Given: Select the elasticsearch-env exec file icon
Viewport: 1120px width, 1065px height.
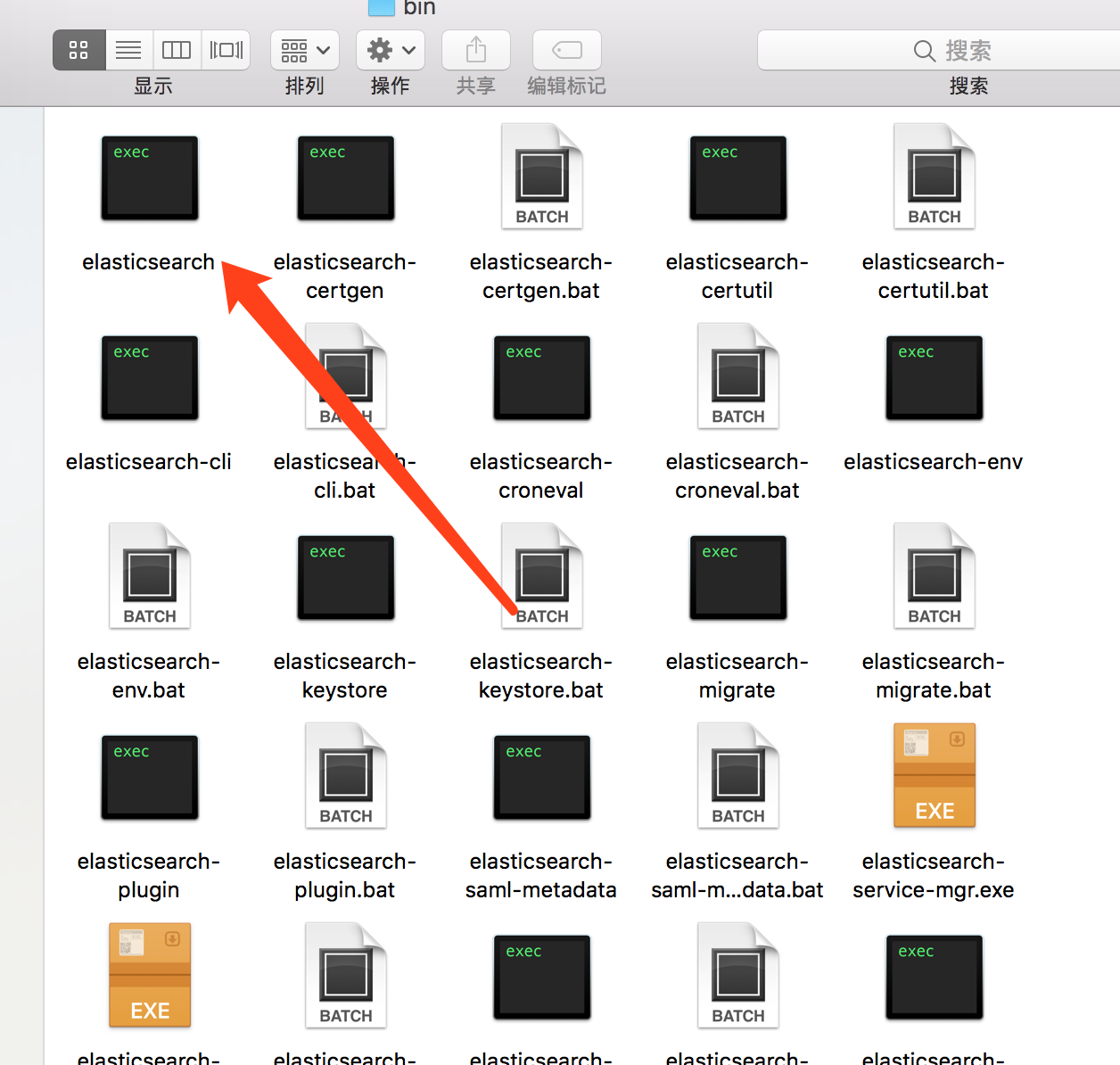Looking at the screenshot, I should [934, 377].
